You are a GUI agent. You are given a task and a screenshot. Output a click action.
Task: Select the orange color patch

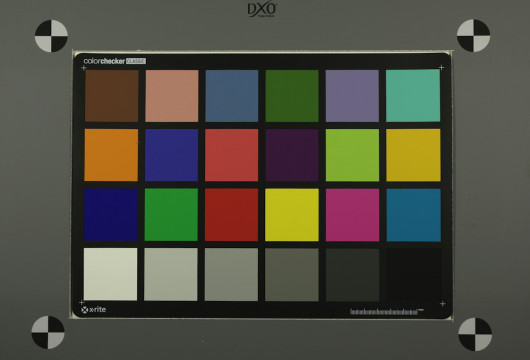(x=111, y=155)
